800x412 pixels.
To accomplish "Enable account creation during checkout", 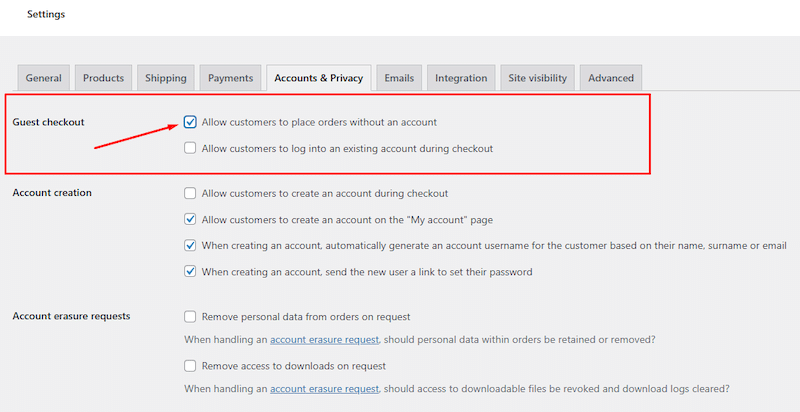I will coord(190,193).
